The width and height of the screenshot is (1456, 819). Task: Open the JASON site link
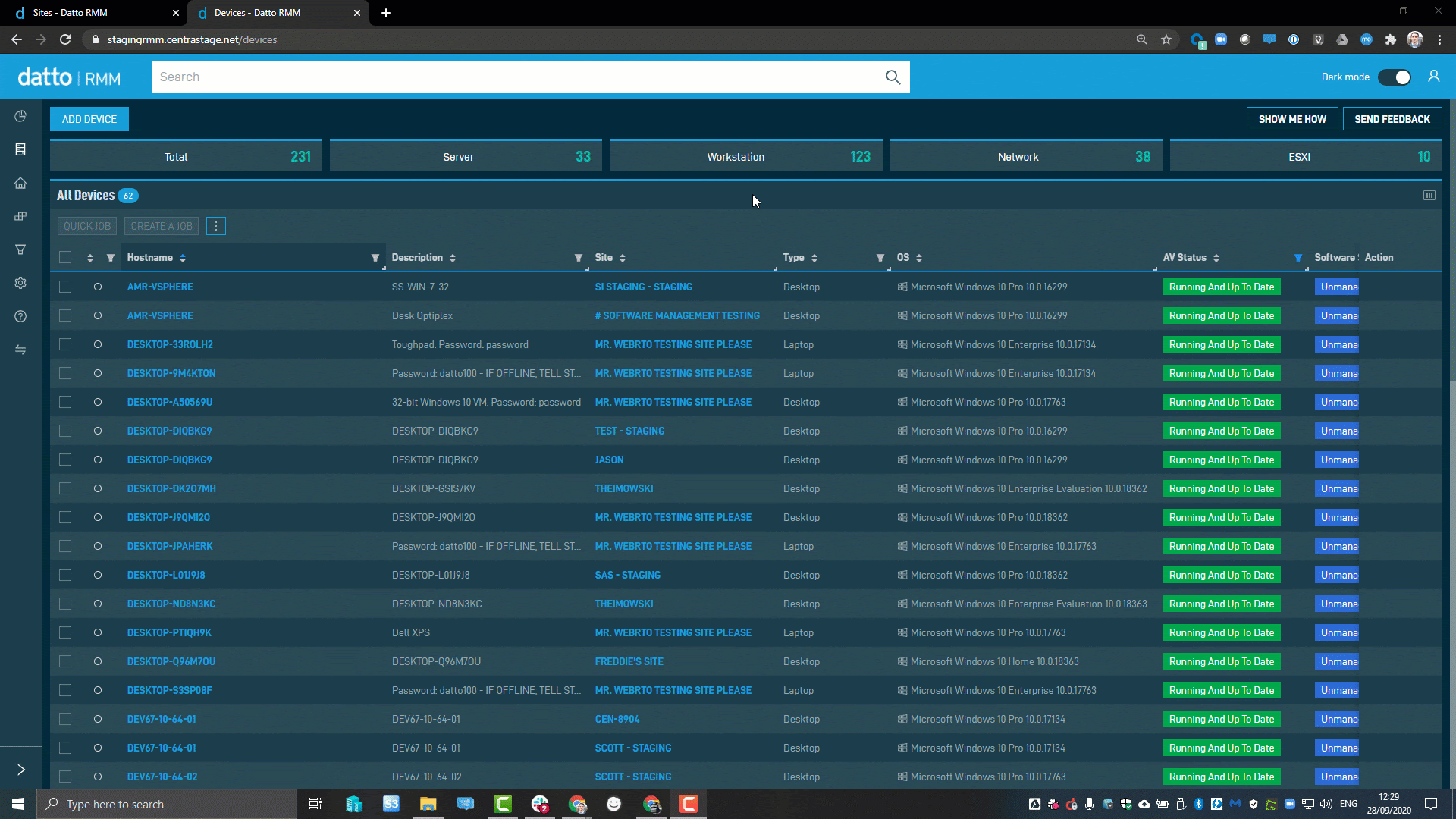609,460
